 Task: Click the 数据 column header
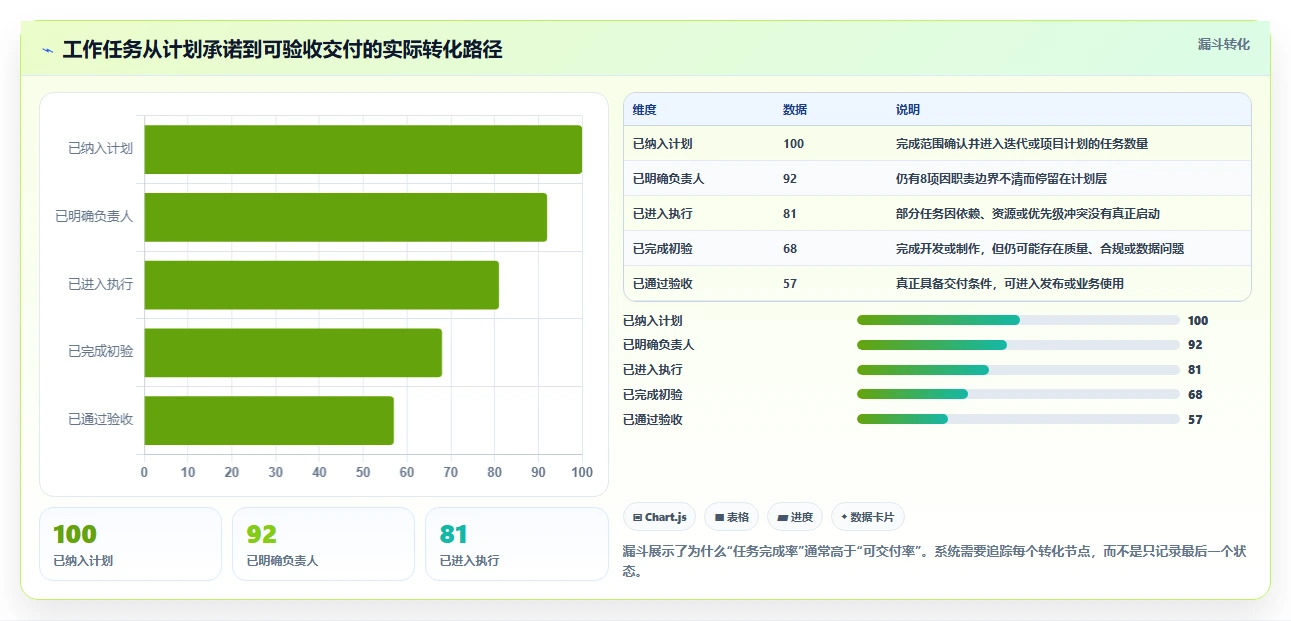tap(795, 110)
